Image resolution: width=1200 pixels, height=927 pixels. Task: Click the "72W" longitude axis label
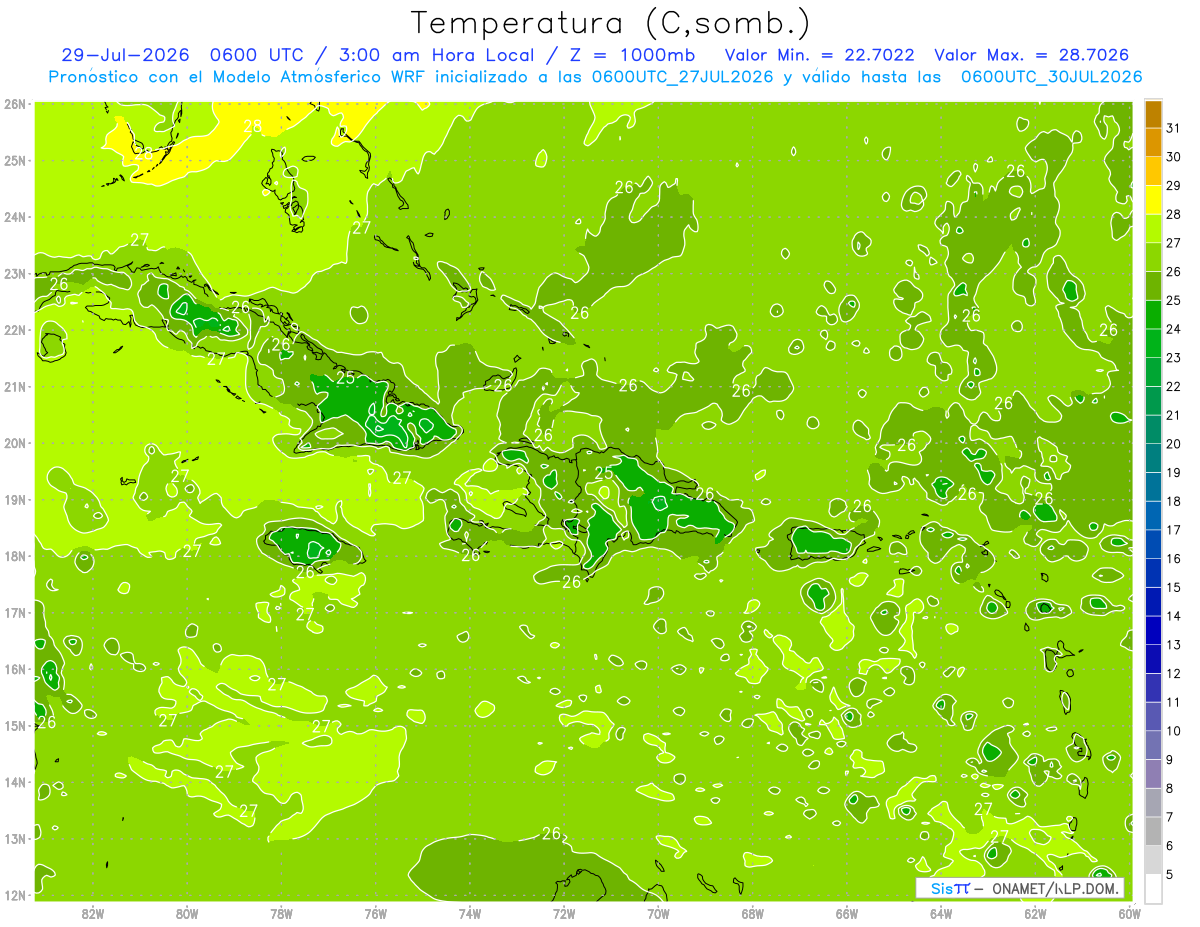pos(564,914)
